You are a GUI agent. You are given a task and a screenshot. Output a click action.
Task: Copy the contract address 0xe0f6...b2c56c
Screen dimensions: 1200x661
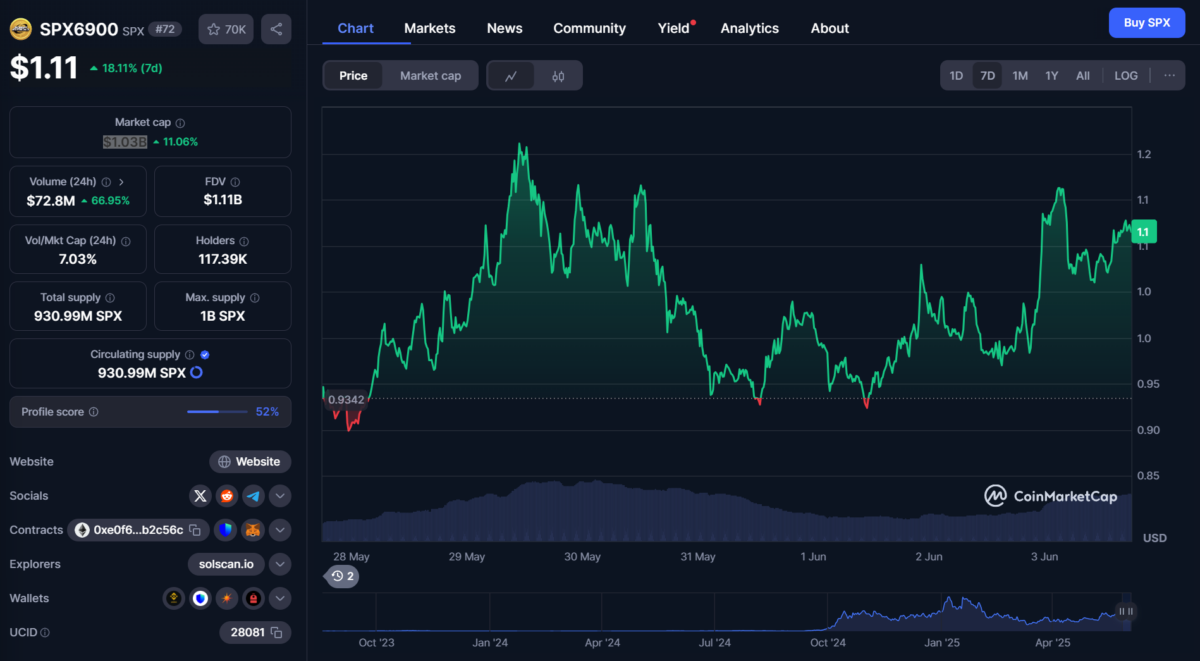pyautogui.click(x=196, y=530)
